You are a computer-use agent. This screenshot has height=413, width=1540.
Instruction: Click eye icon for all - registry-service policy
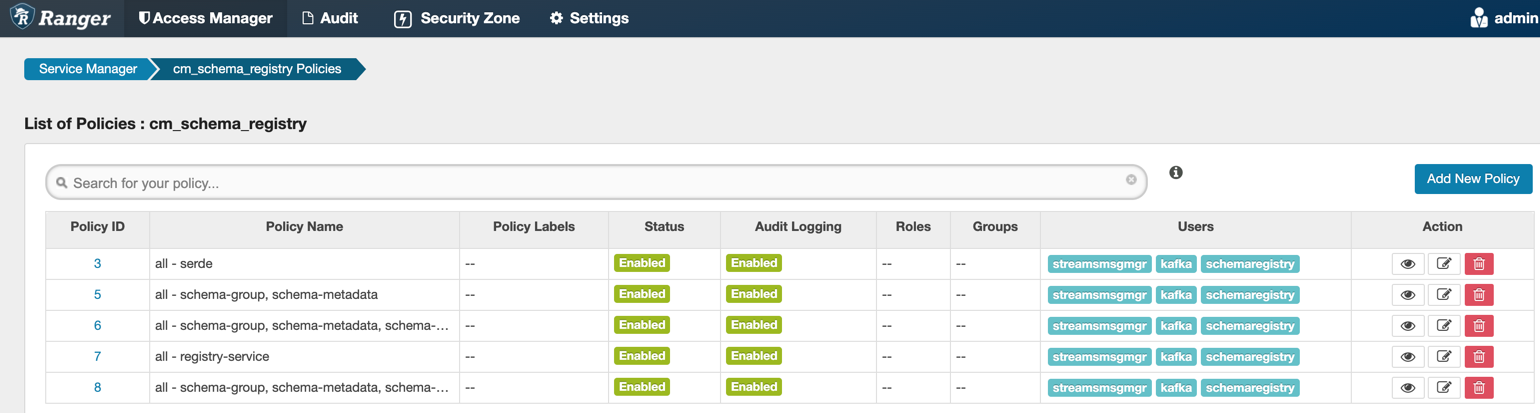[1407, 357]
